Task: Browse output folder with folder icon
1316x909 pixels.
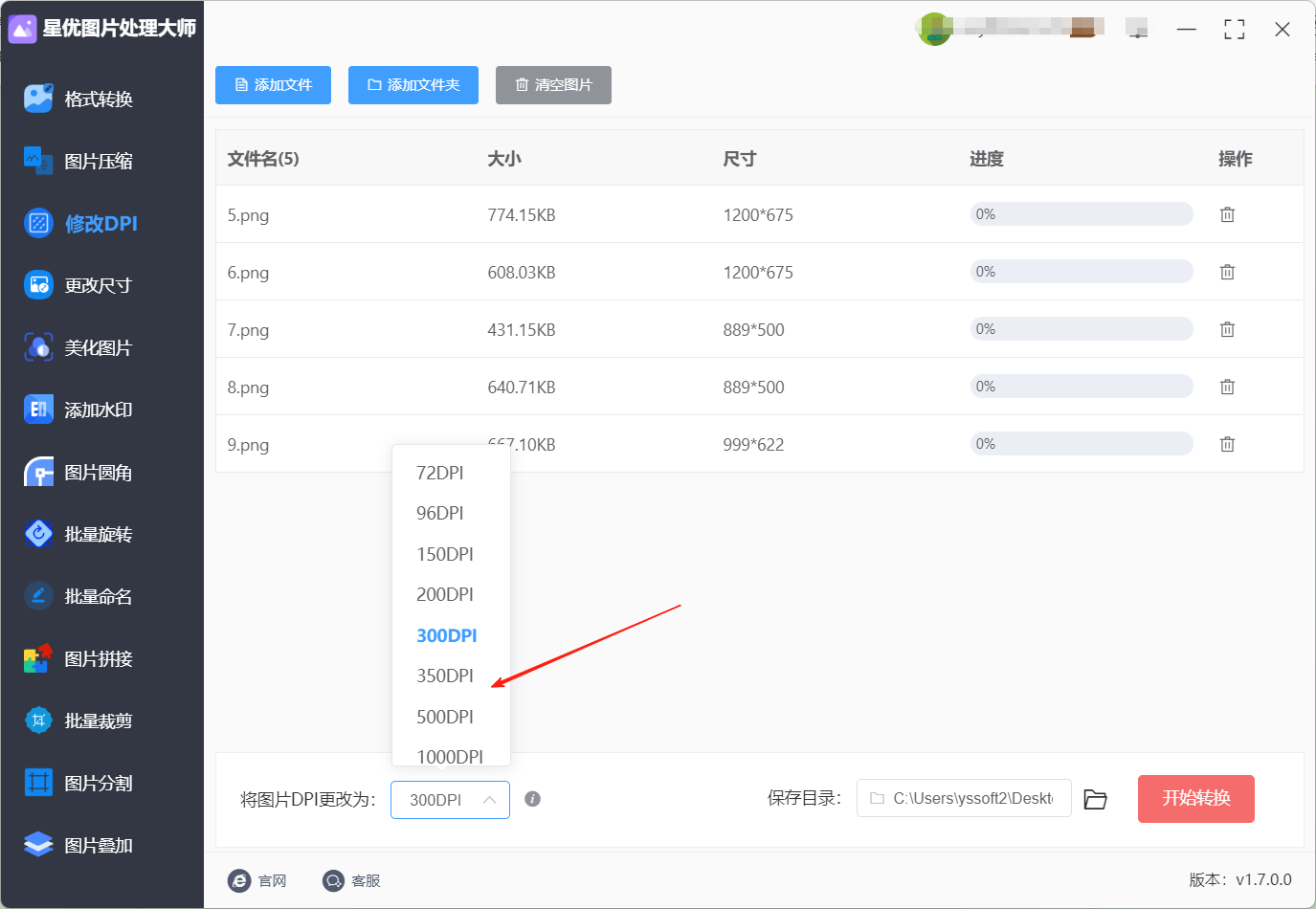Action: tap(1095, 799)
